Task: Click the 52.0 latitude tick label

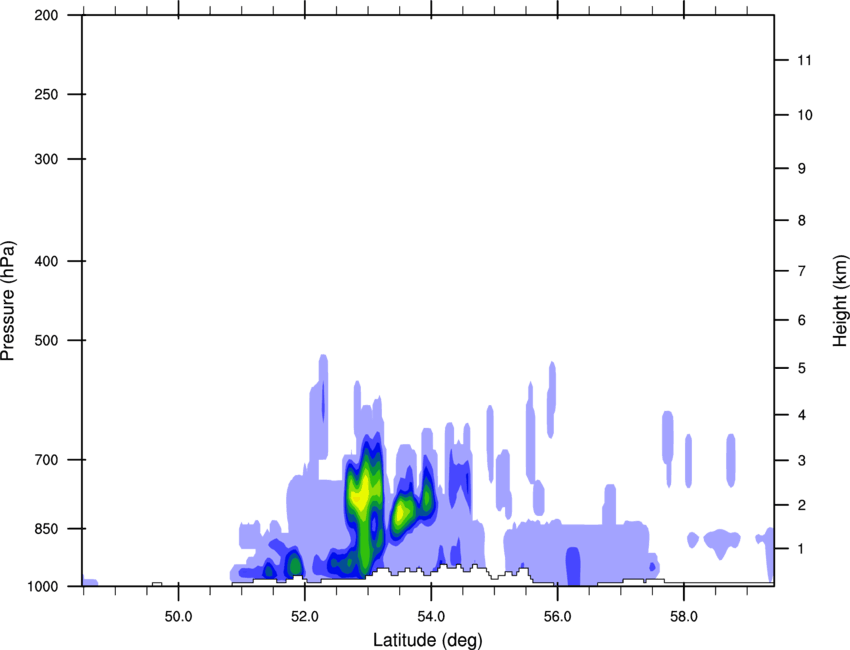Action: (305, 617)
